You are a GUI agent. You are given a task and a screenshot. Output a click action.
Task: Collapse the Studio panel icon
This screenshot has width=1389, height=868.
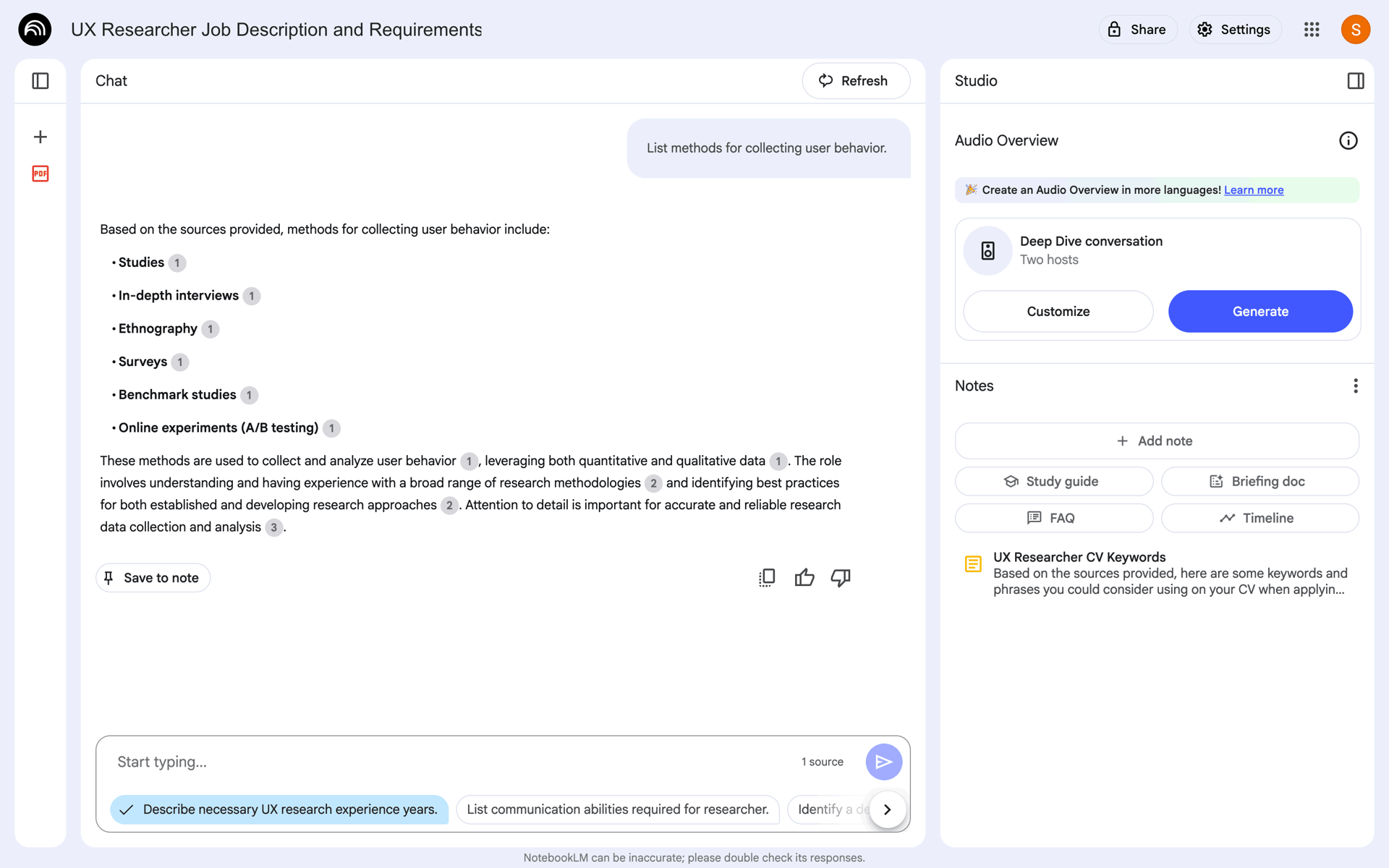(x=1356, y=81)
